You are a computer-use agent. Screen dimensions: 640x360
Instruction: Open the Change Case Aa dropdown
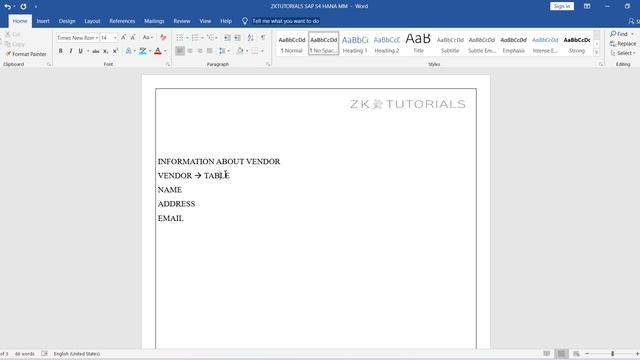[148, 38]
